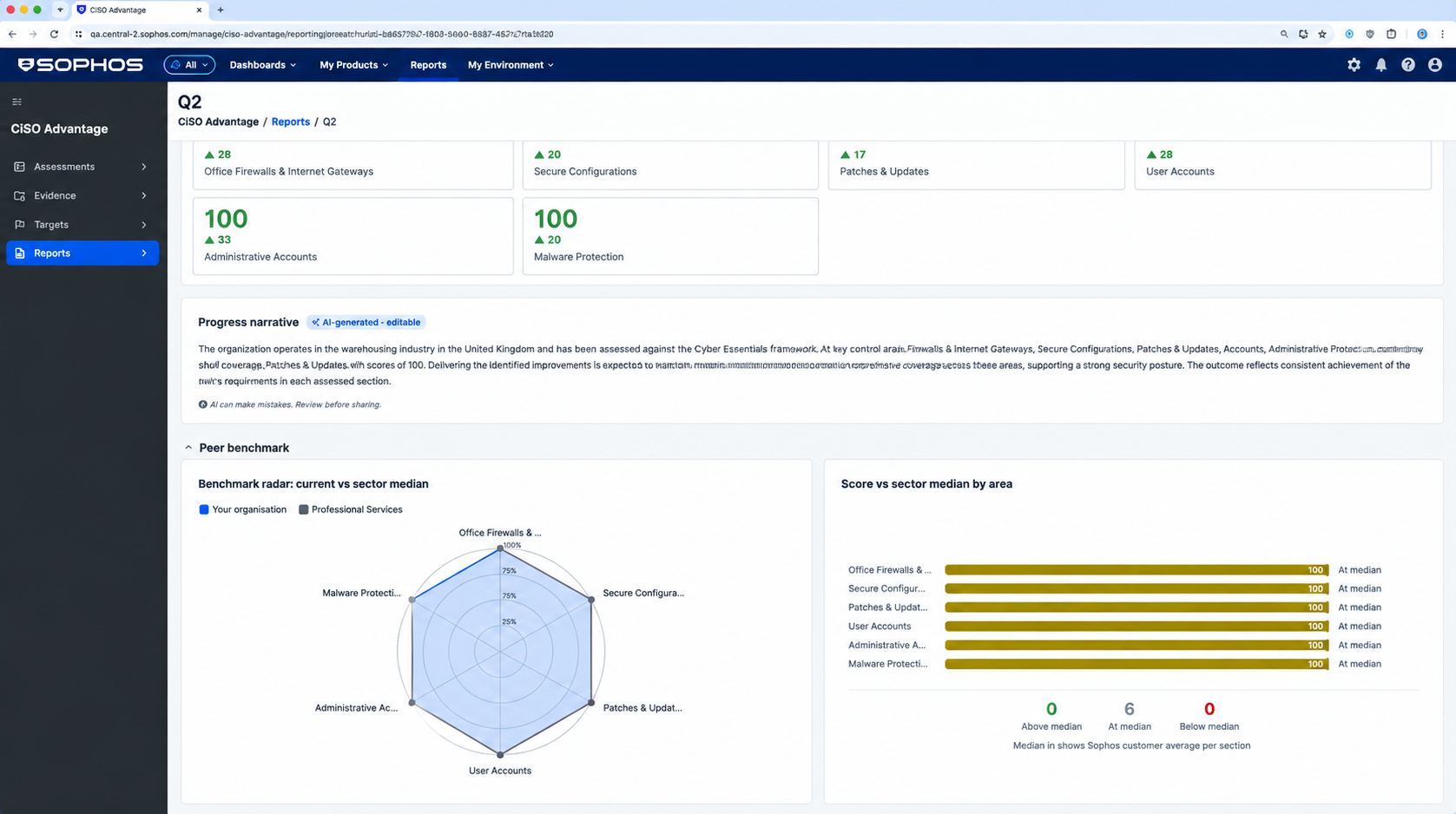Screen dimensions: 1456x814
Task: Open the Dashboards dropdown menu
Action: click(263, 65)
